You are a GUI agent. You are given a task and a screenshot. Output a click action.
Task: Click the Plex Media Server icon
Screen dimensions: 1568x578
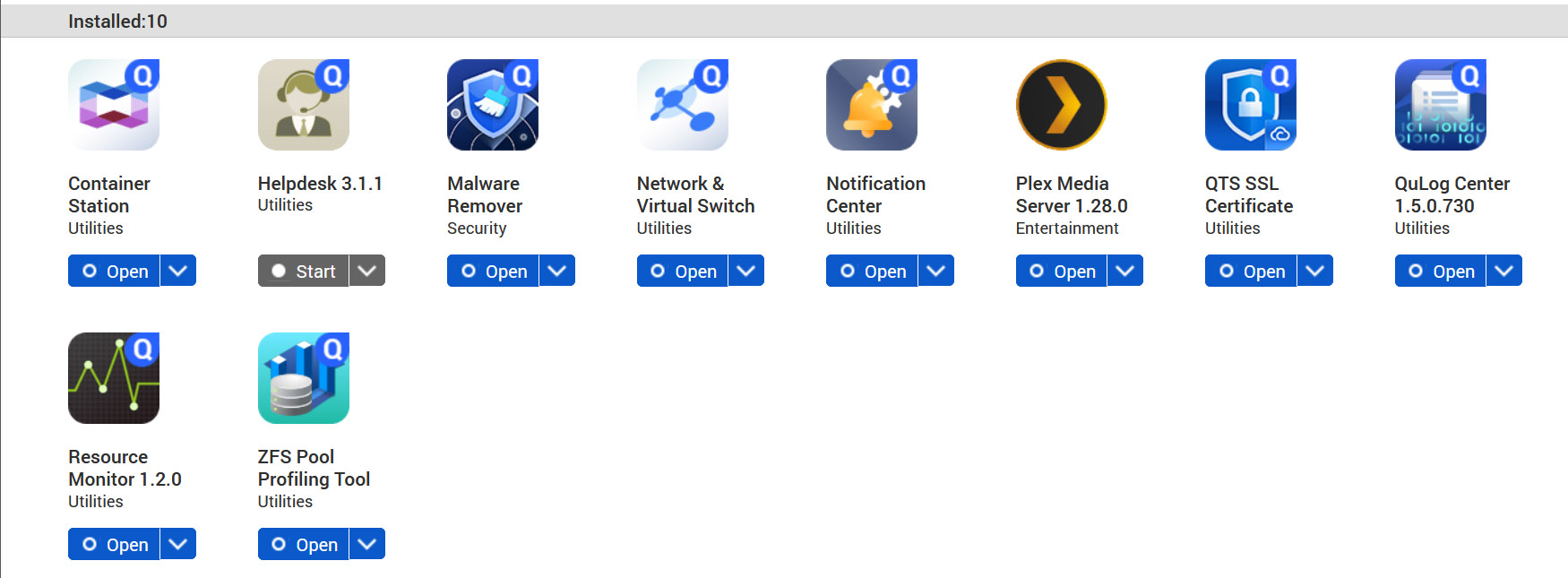coord(1062,105)
